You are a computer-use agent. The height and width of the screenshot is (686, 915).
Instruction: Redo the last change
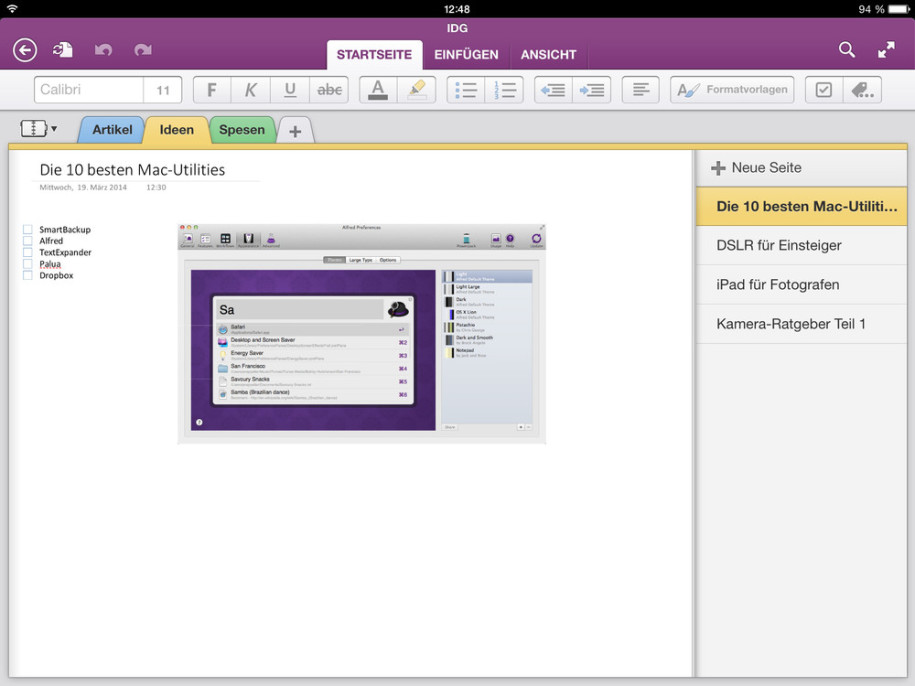[142, 49]
